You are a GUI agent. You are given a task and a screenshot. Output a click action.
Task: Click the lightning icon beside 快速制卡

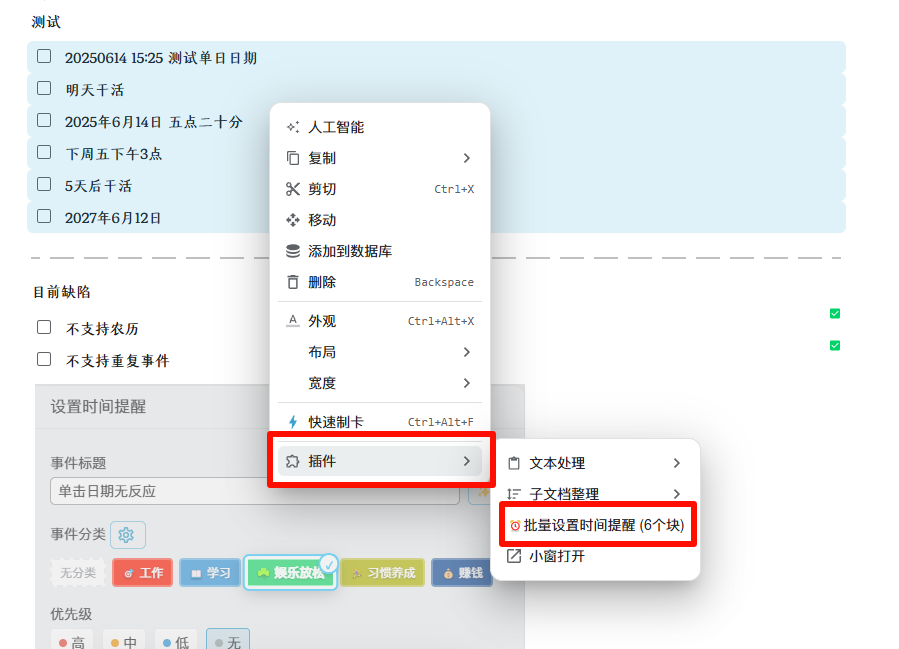[293, 422]
